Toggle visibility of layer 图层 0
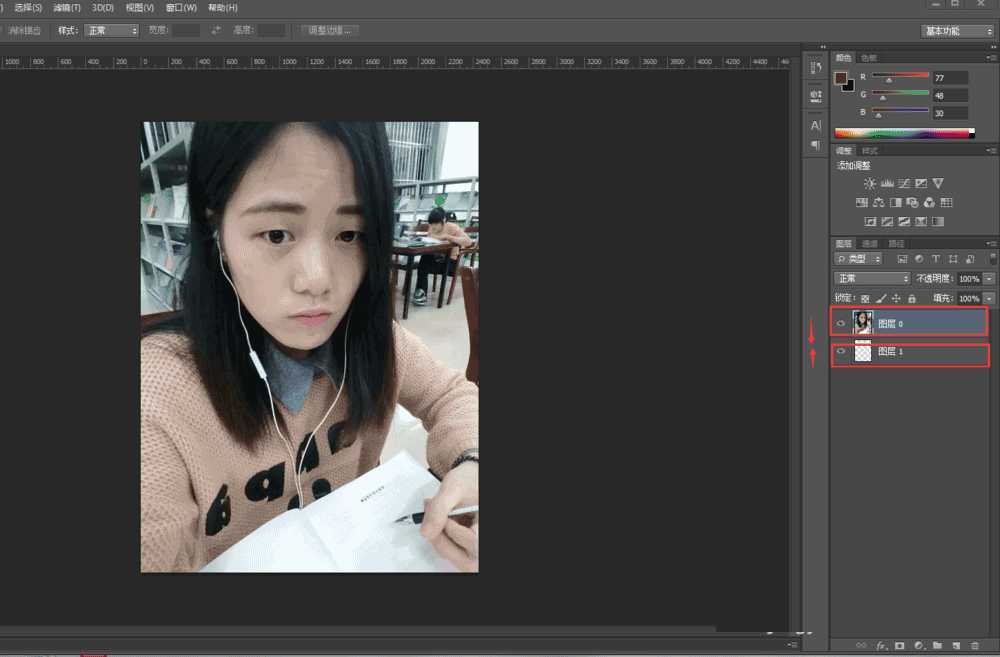The height and width of the screenshot is (657, 1000). (841, 322)
